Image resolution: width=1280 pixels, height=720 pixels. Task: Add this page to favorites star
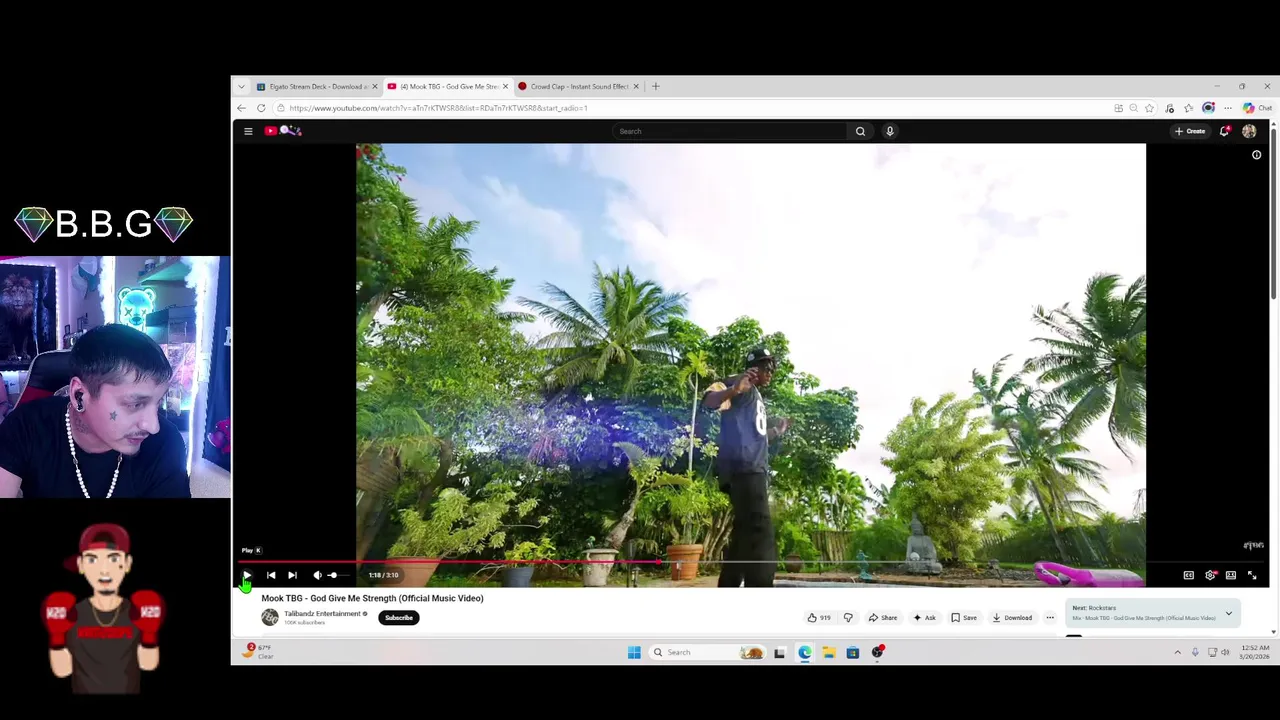[1150, 108]
